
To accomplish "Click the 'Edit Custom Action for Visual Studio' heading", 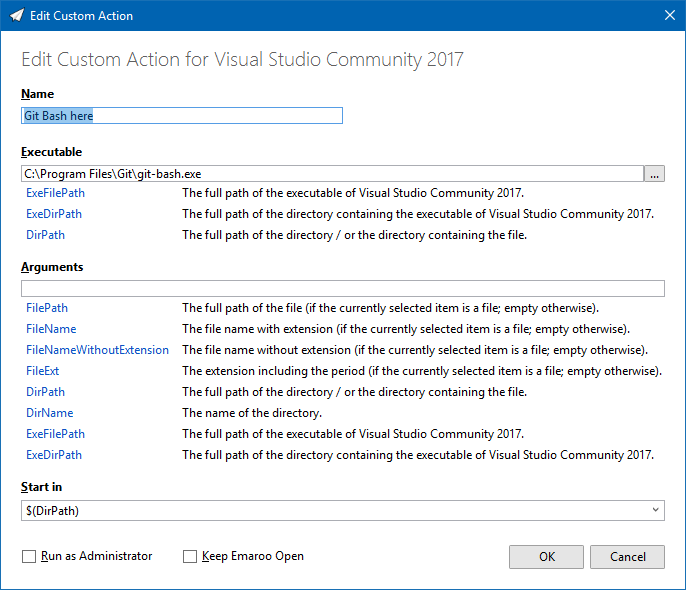I will point(242,59).
